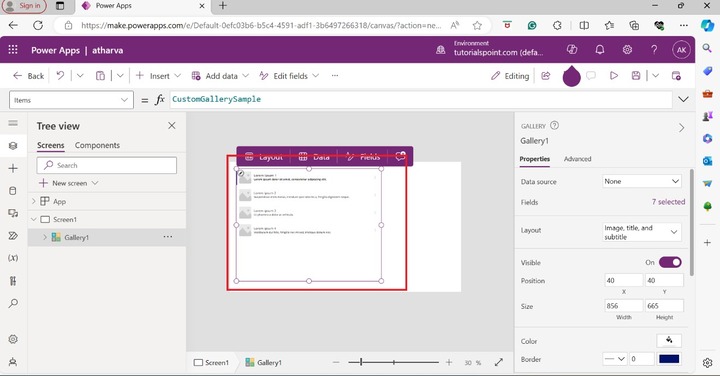Expand the App tree node
Viewport: 720px width, 376px height.
click(x=34, y=201)
